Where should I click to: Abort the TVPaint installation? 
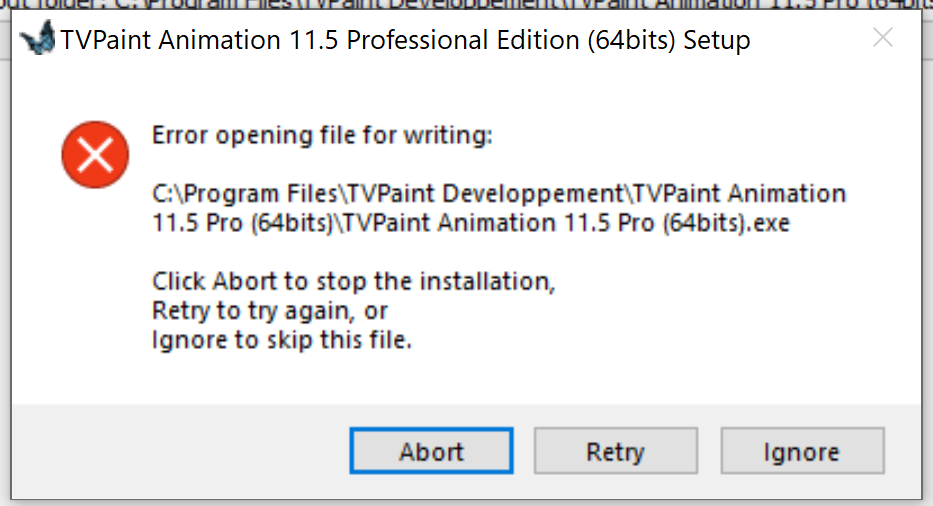tap(431, 451)
